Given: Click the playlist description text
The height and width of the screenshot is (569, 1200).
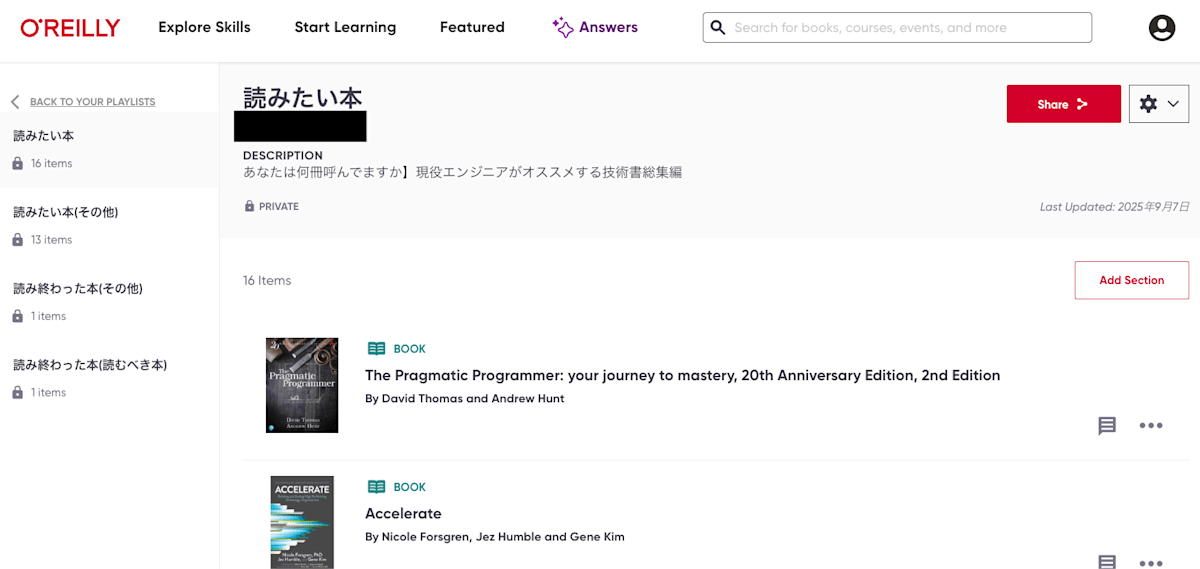Looking at the screenshot, I should pos(462,172).
